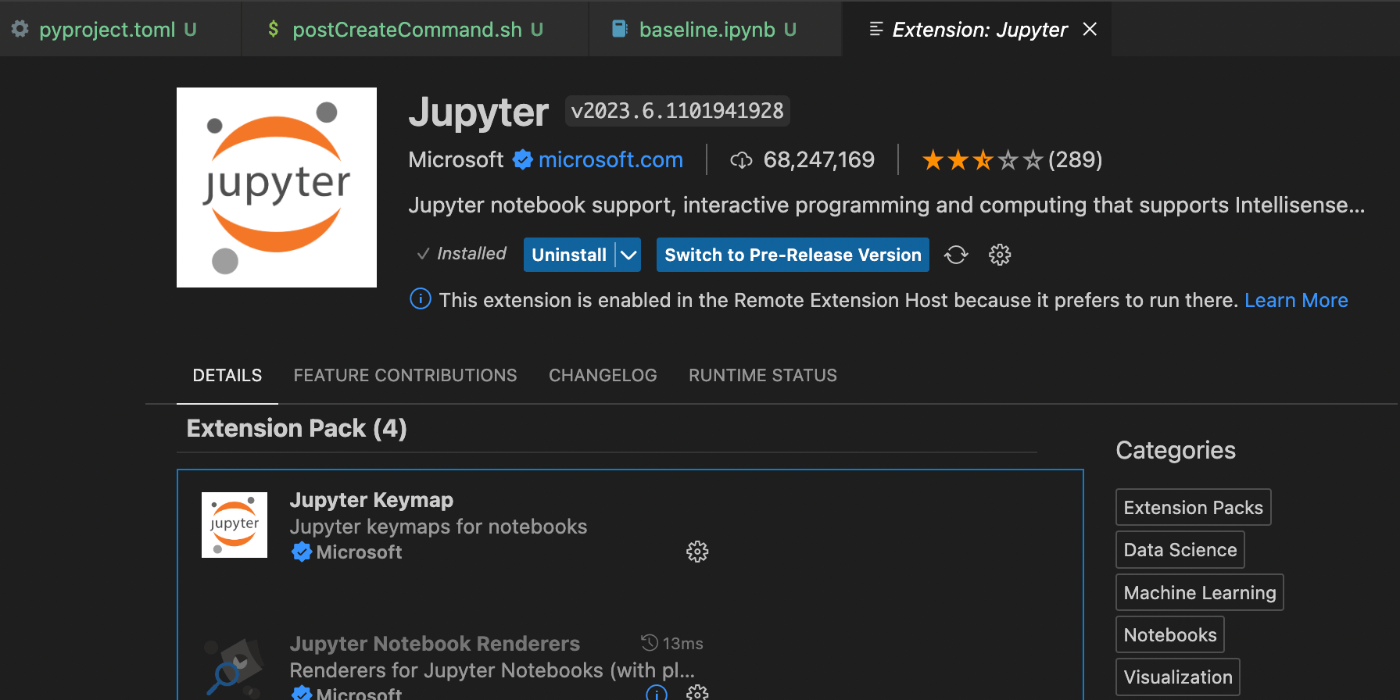Select the Extension: Jupyter tab
The image size is (1400, 700).
[x=978, y=29]
